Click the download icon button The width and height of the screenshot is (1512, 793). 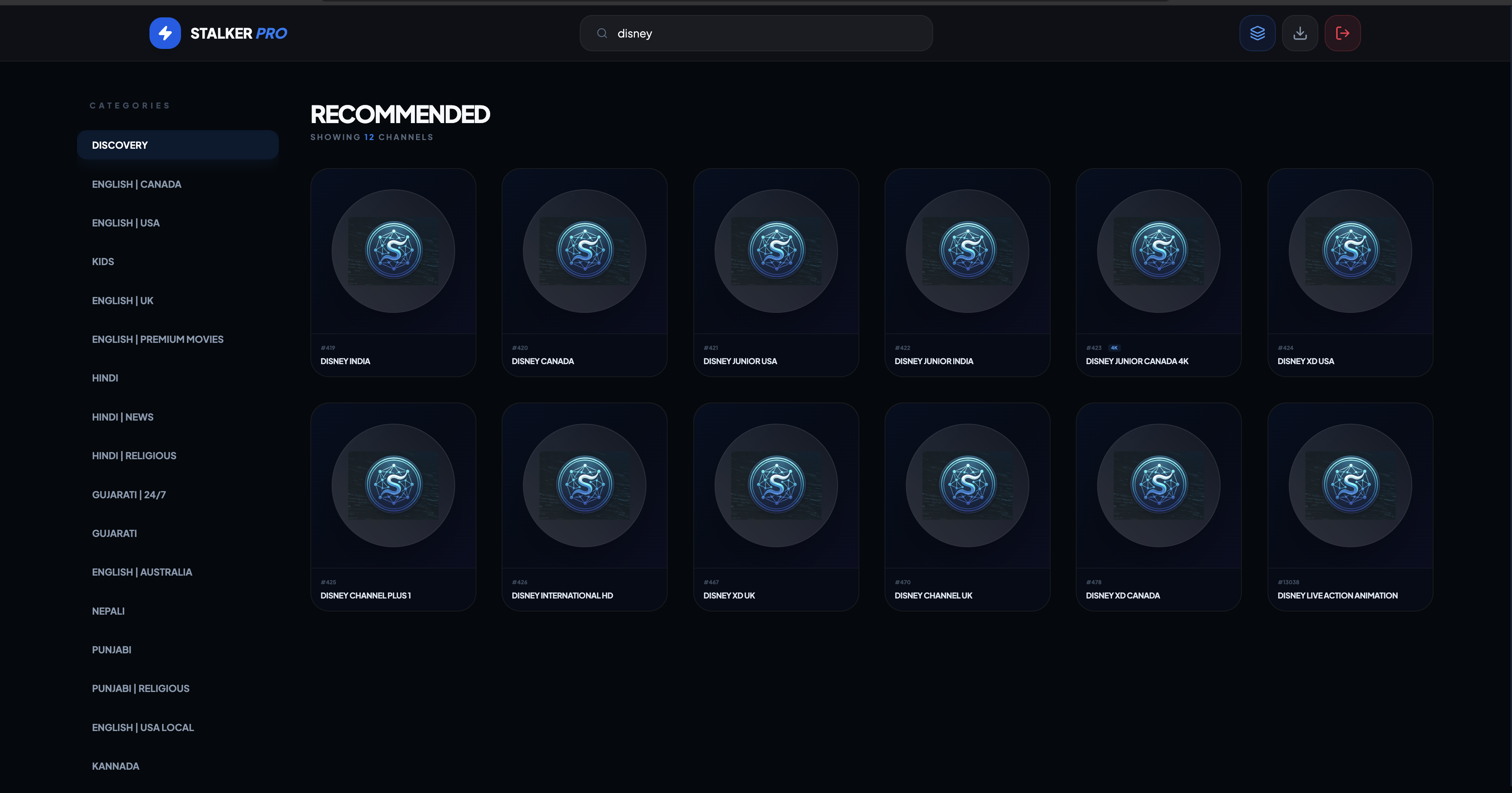(1300, 33)
